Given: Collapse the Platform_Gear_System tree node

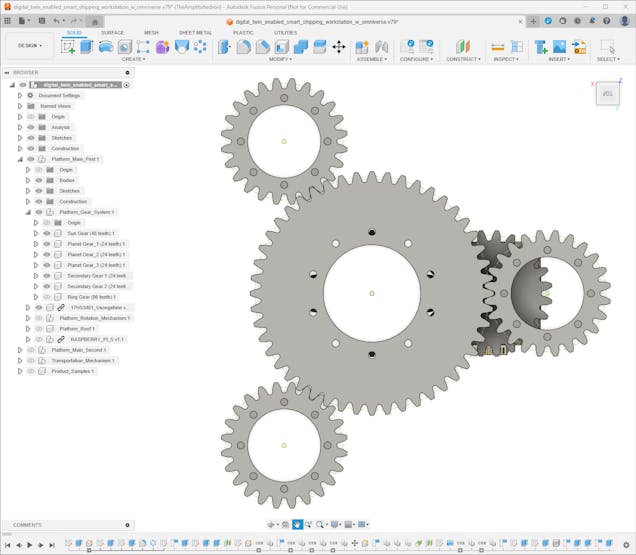Looking at the screenshot, I should [x=28, y=212].
